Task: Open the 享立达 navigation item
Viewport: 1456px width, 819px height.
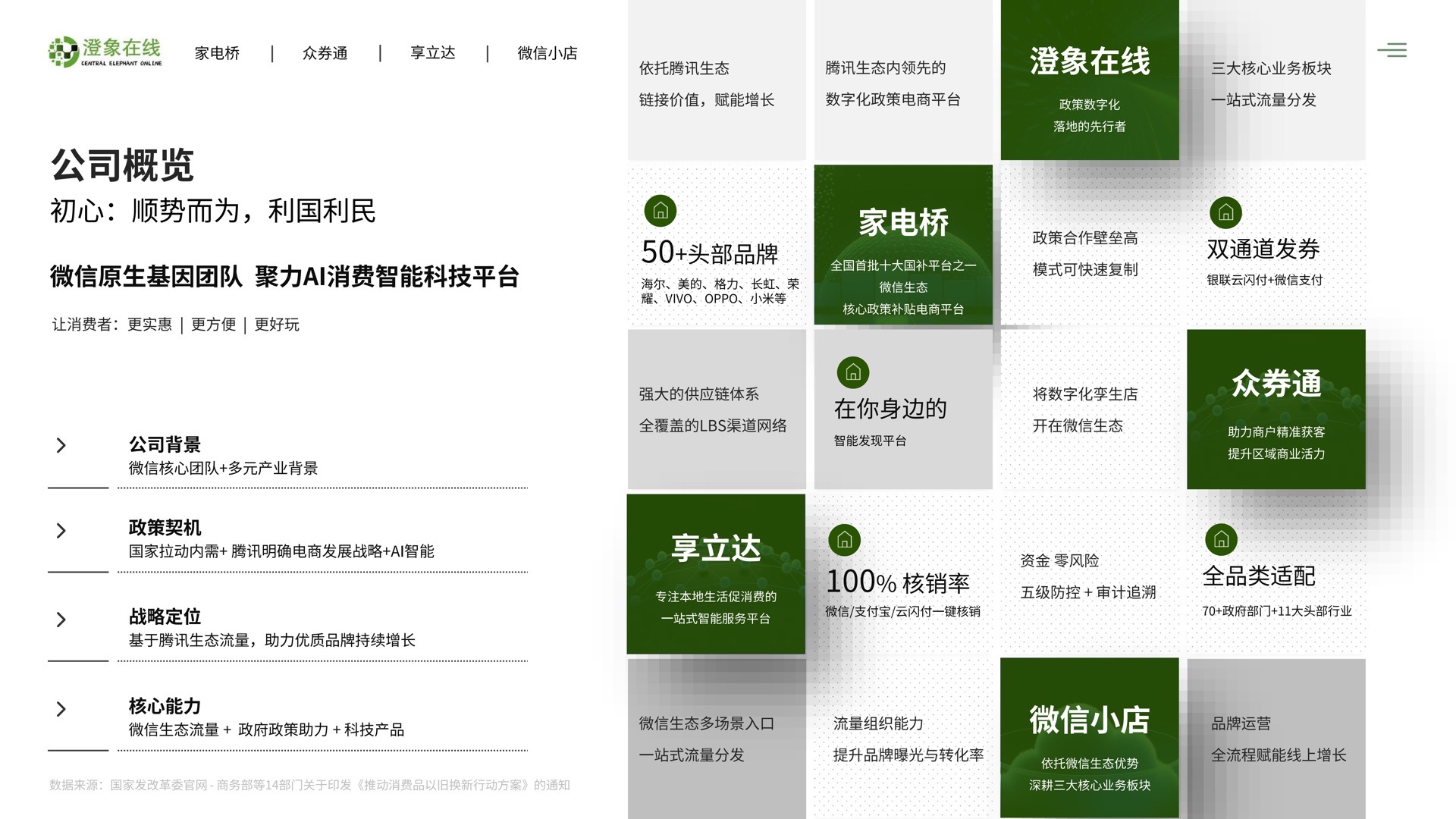Action: point(432,53)
